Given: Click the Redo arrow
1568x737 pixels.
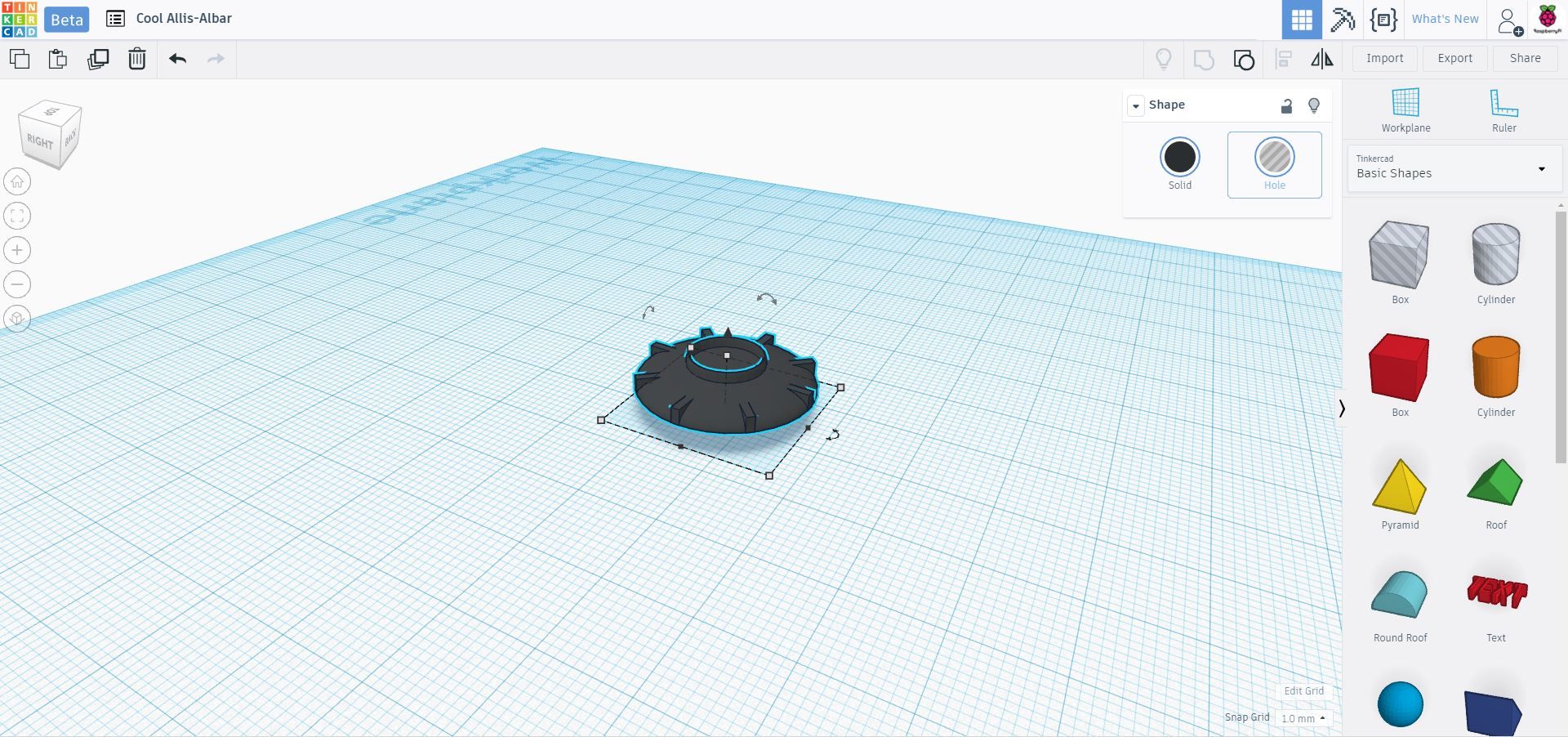Looking at the screenshot, I should (216, 59).
